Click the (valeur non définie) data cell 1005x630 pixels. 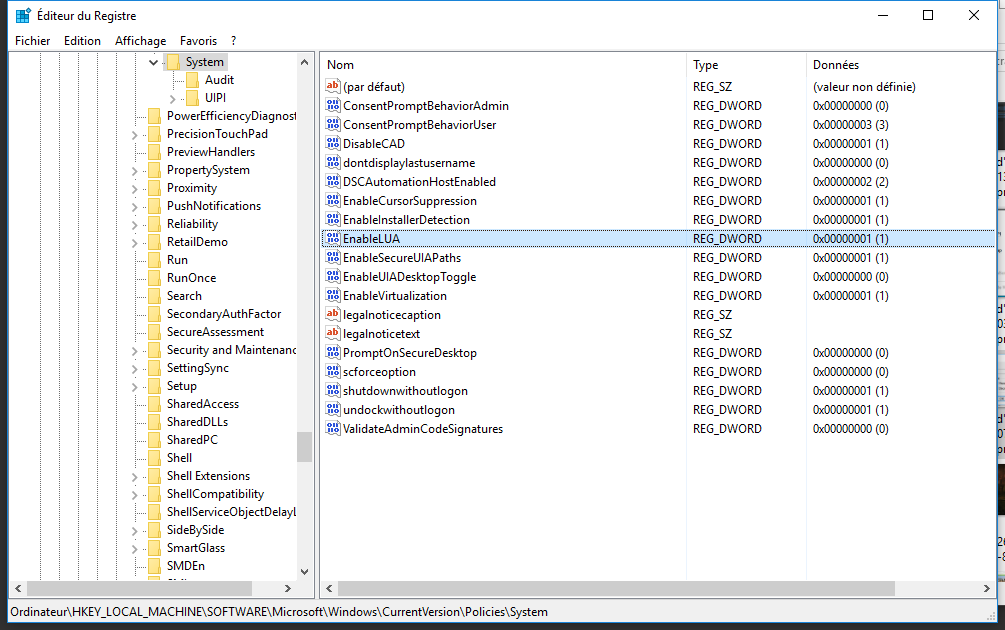click(x=864, y=87)
